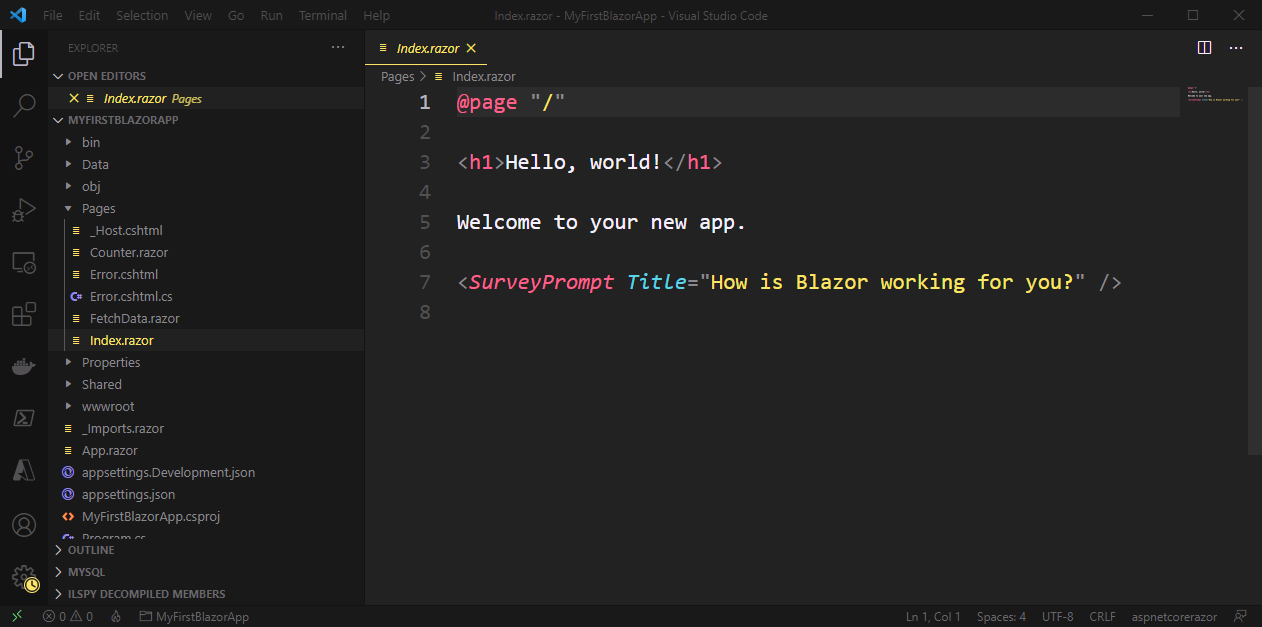Screen dimensions: 1262x627
Task: Open the Run and Debug view
Action: coord(24,210)
